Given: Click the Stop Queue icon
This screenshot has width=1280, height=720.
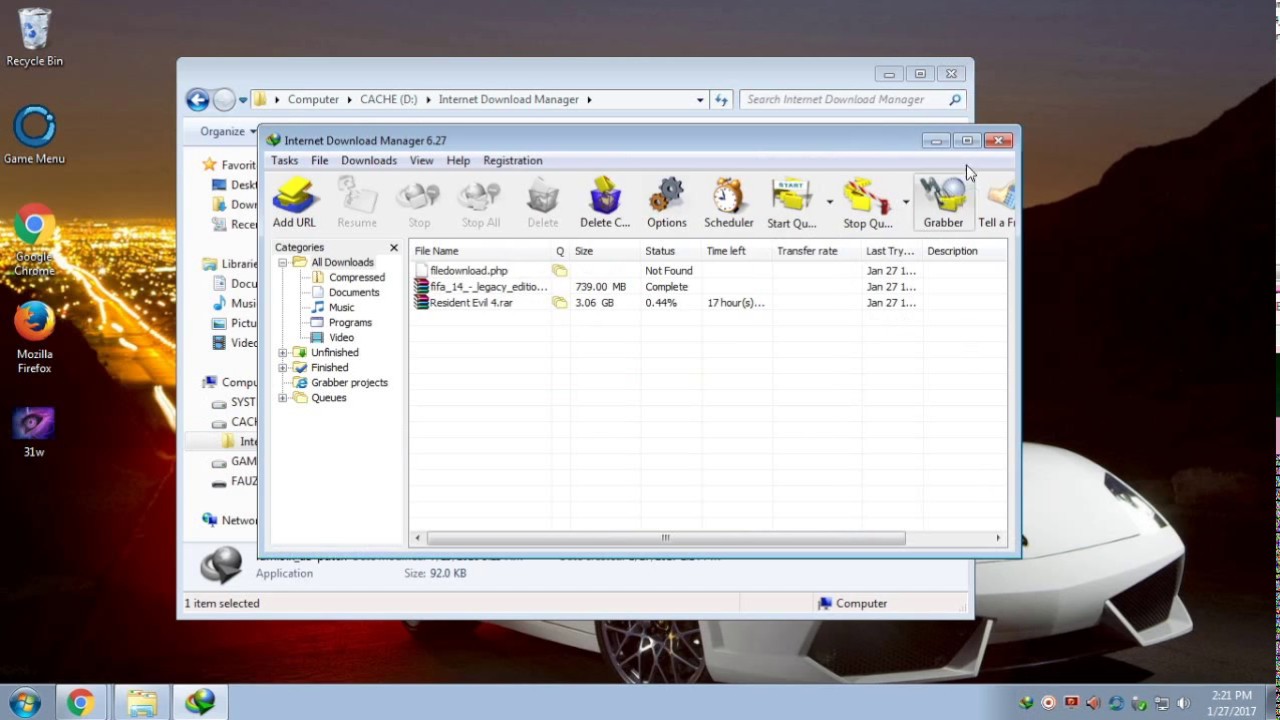Looking at the screenshot, I should click(x=867, y=204).
